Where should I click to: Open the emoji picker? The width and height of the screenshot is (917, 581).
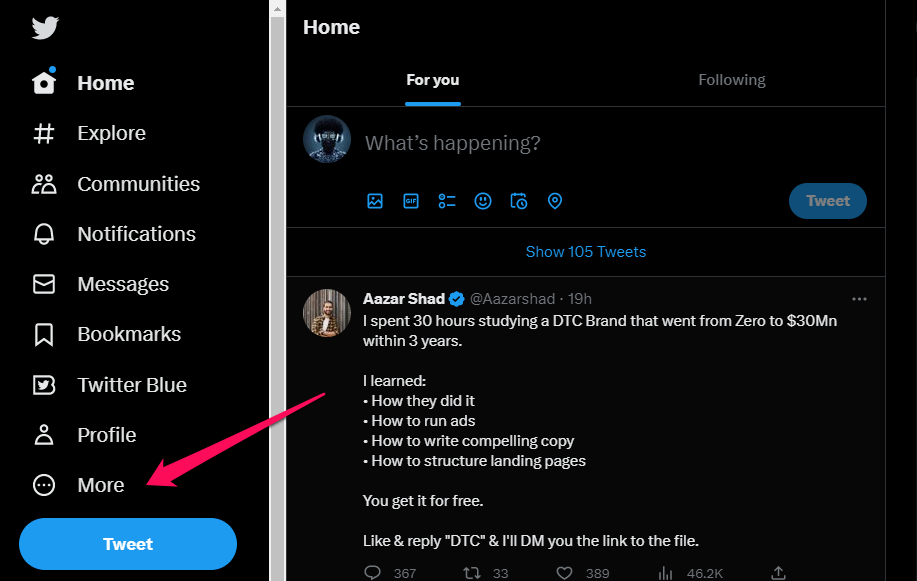tap(482, 201)
